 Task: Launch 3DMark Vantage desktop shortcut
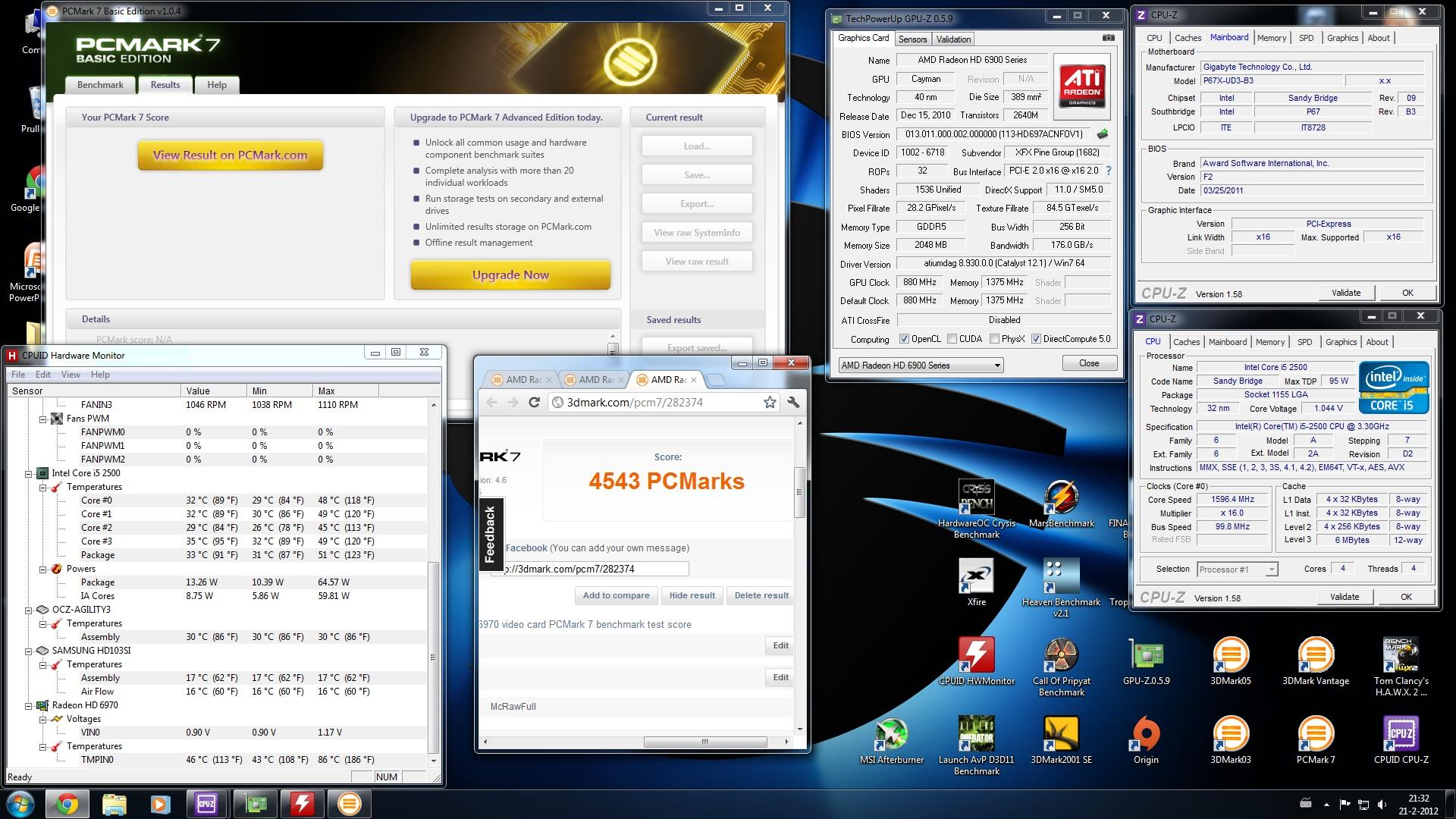pos(1316,661)
